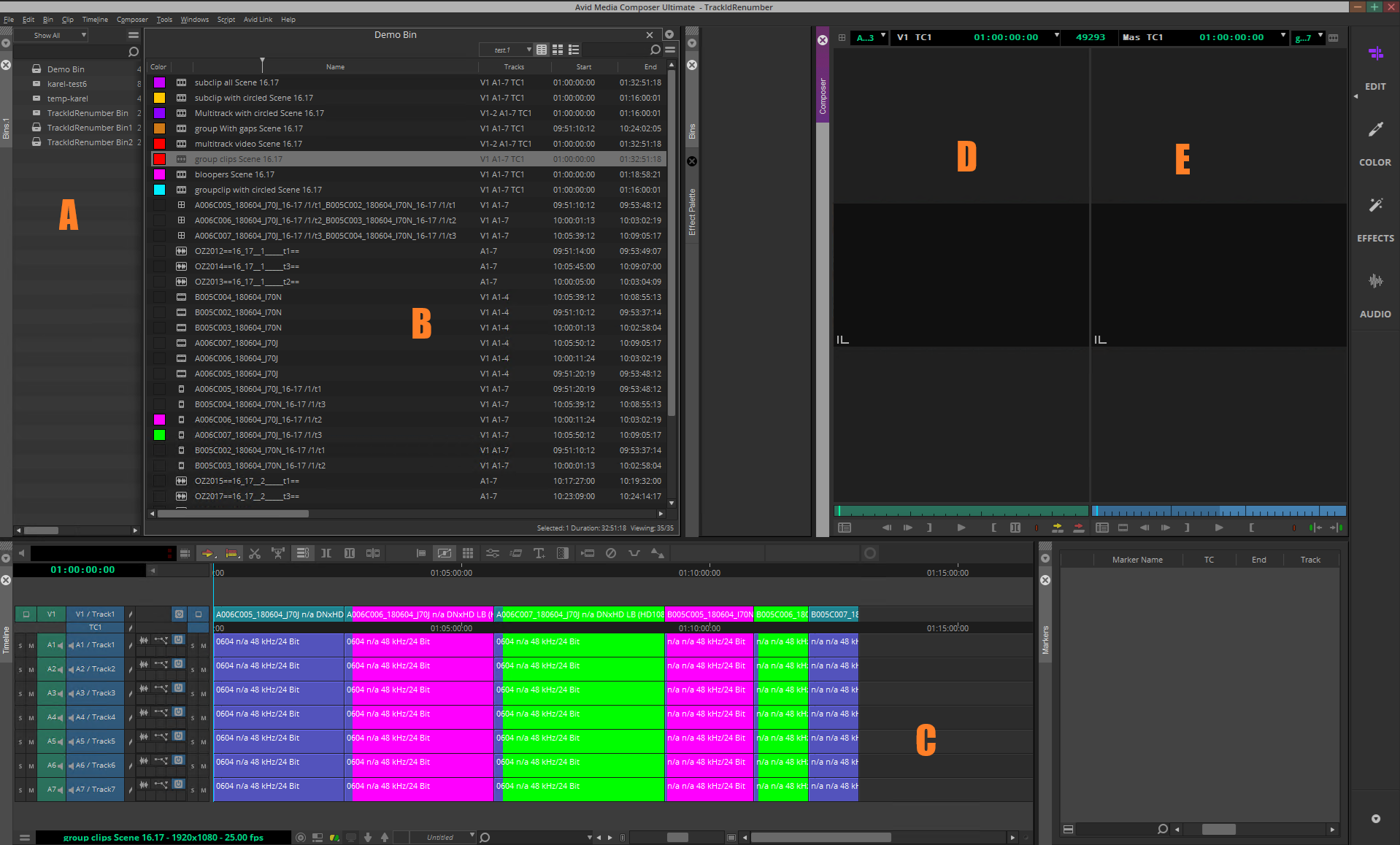The height and width of the screenshot is (845, 1400).
Task: Click Mark Clip icon under source monitor
Action: pos(1015,528)
